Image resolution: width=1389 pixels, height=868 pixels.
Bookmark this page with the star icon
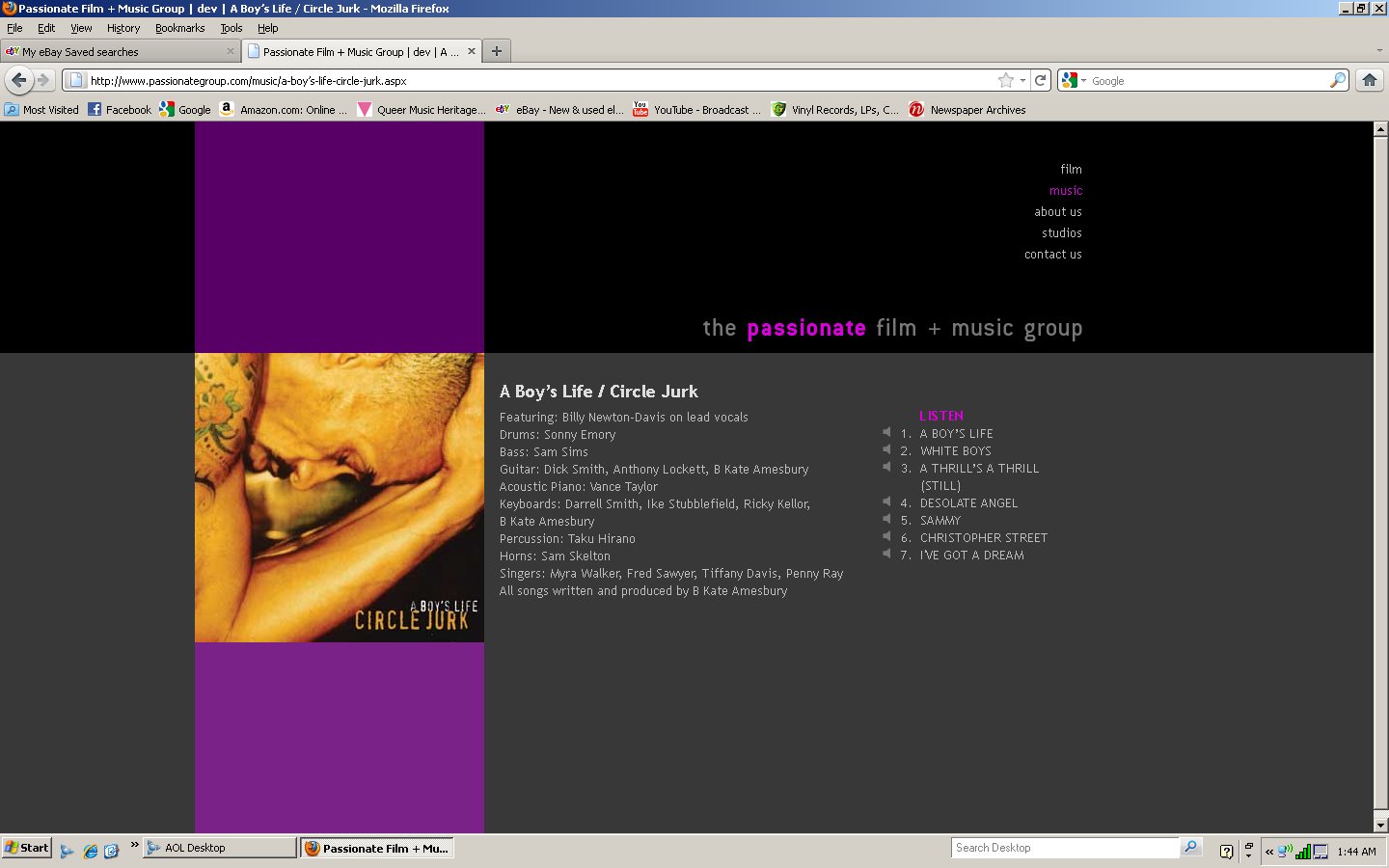tap(1005, 81)
